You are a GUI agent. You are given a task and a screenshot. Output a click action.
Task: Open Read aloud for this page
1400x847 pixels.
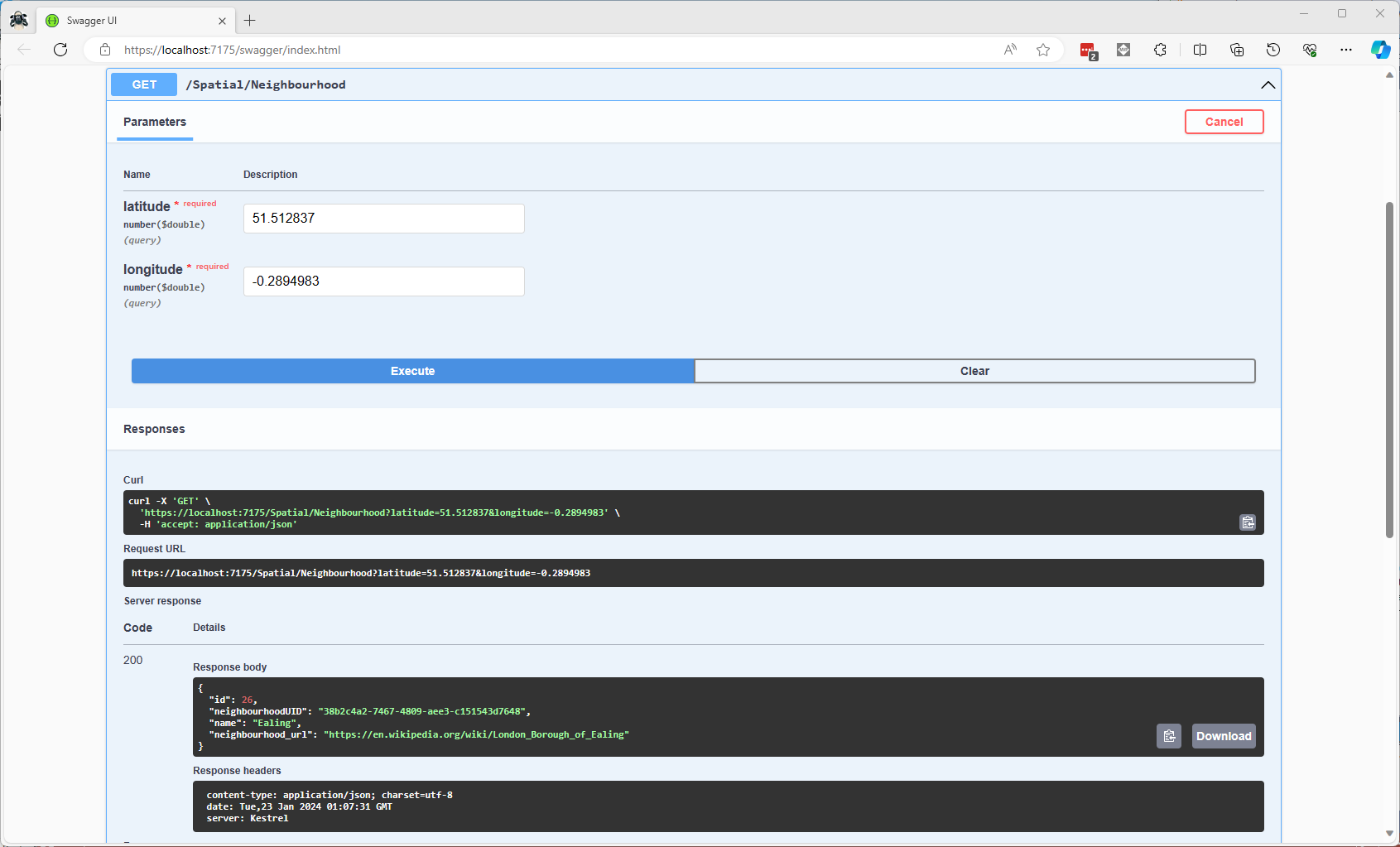tap(1009, 50)
